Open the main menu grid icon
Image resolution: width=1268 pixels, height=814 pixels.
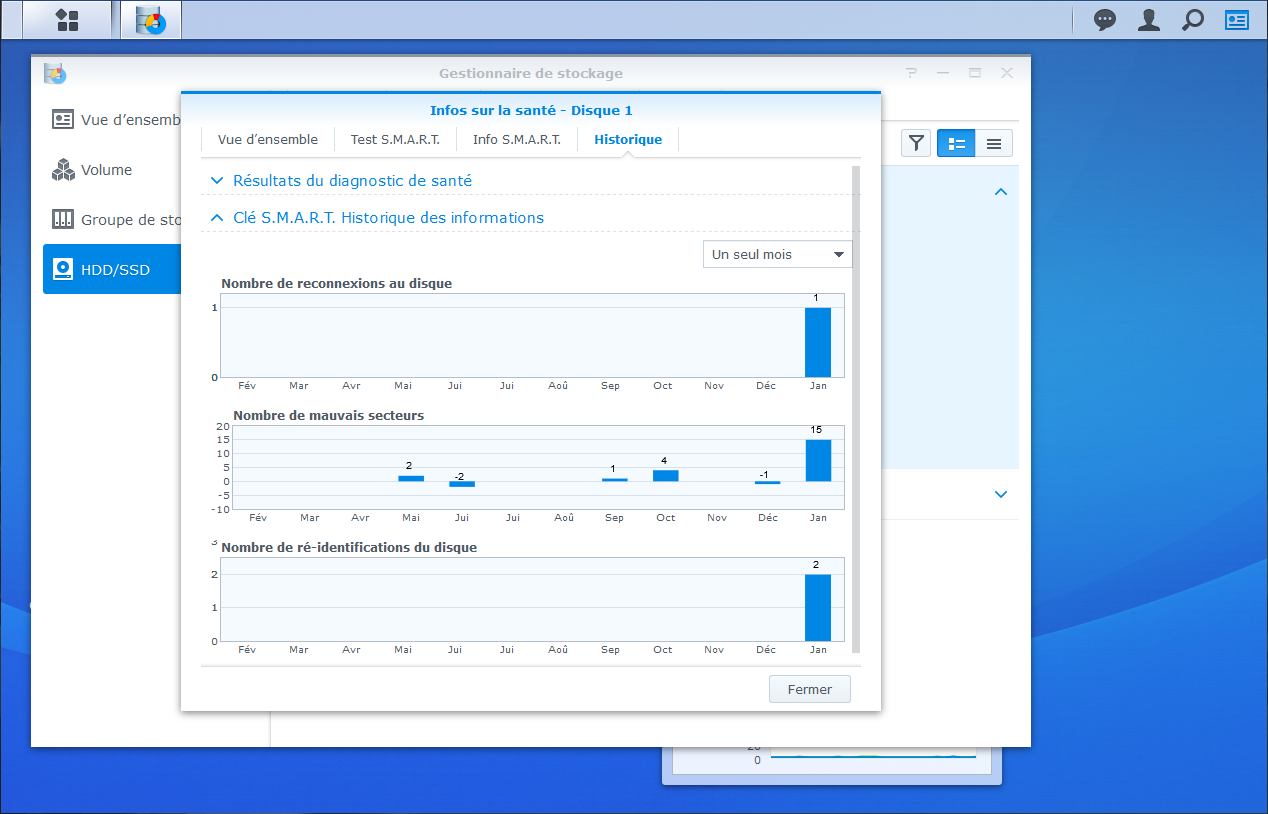click(67, 20)
